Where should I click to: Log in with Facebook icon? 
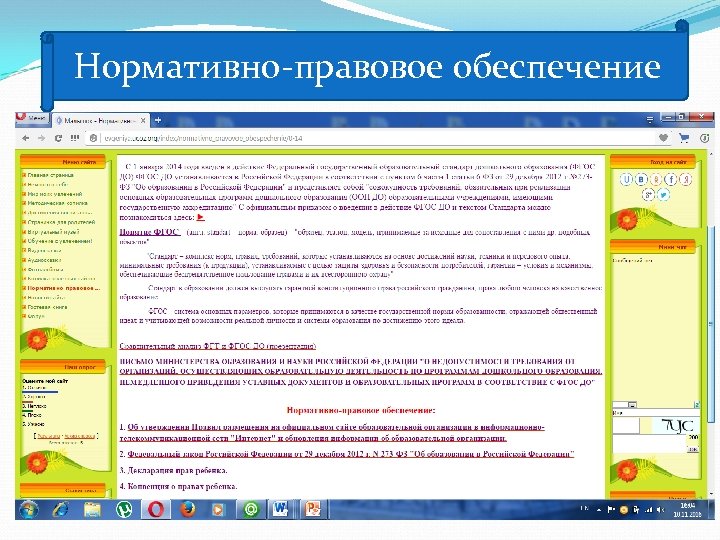pyautogui.click(x=671, y=179)
